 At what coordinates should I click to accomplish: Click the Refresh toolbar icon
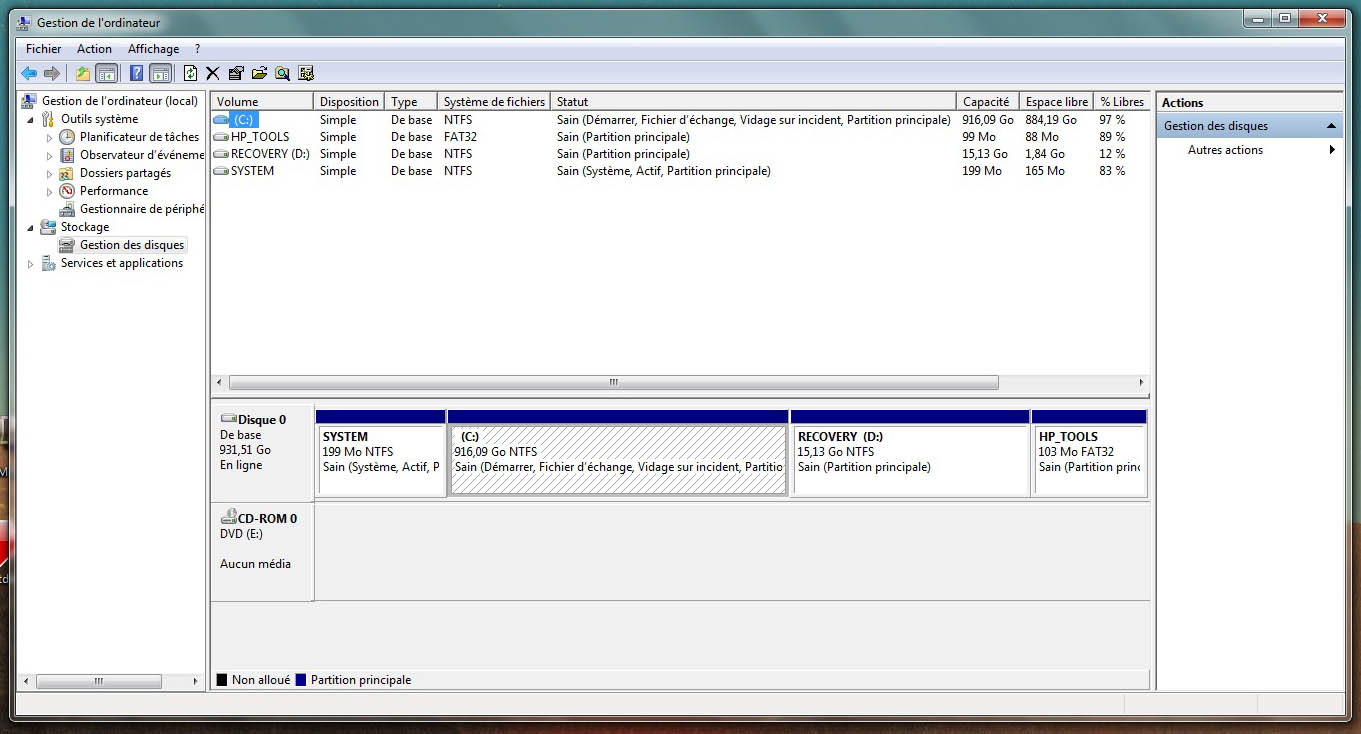coord(191,73)
